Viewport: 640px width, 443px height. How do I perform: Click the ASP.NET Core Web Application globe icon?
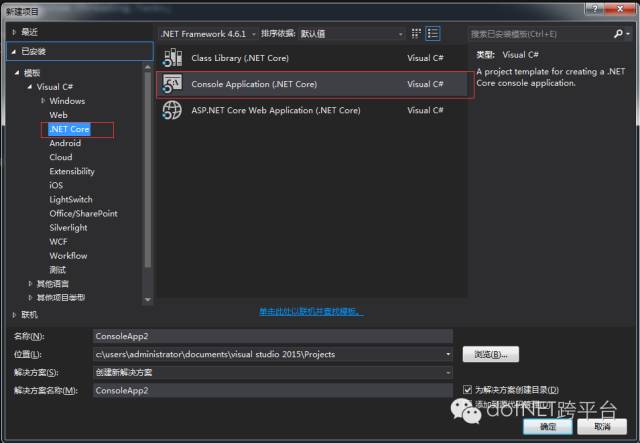point(172,110)
